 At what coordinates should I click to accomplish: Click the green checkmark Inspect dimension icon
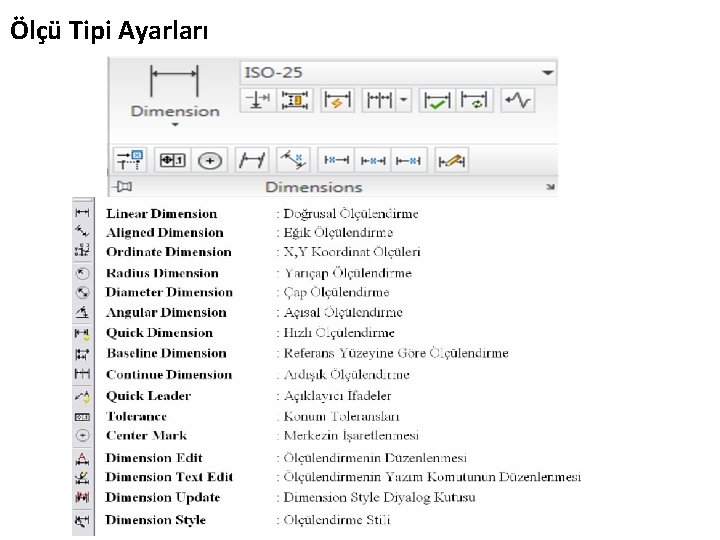pos(437,100)
